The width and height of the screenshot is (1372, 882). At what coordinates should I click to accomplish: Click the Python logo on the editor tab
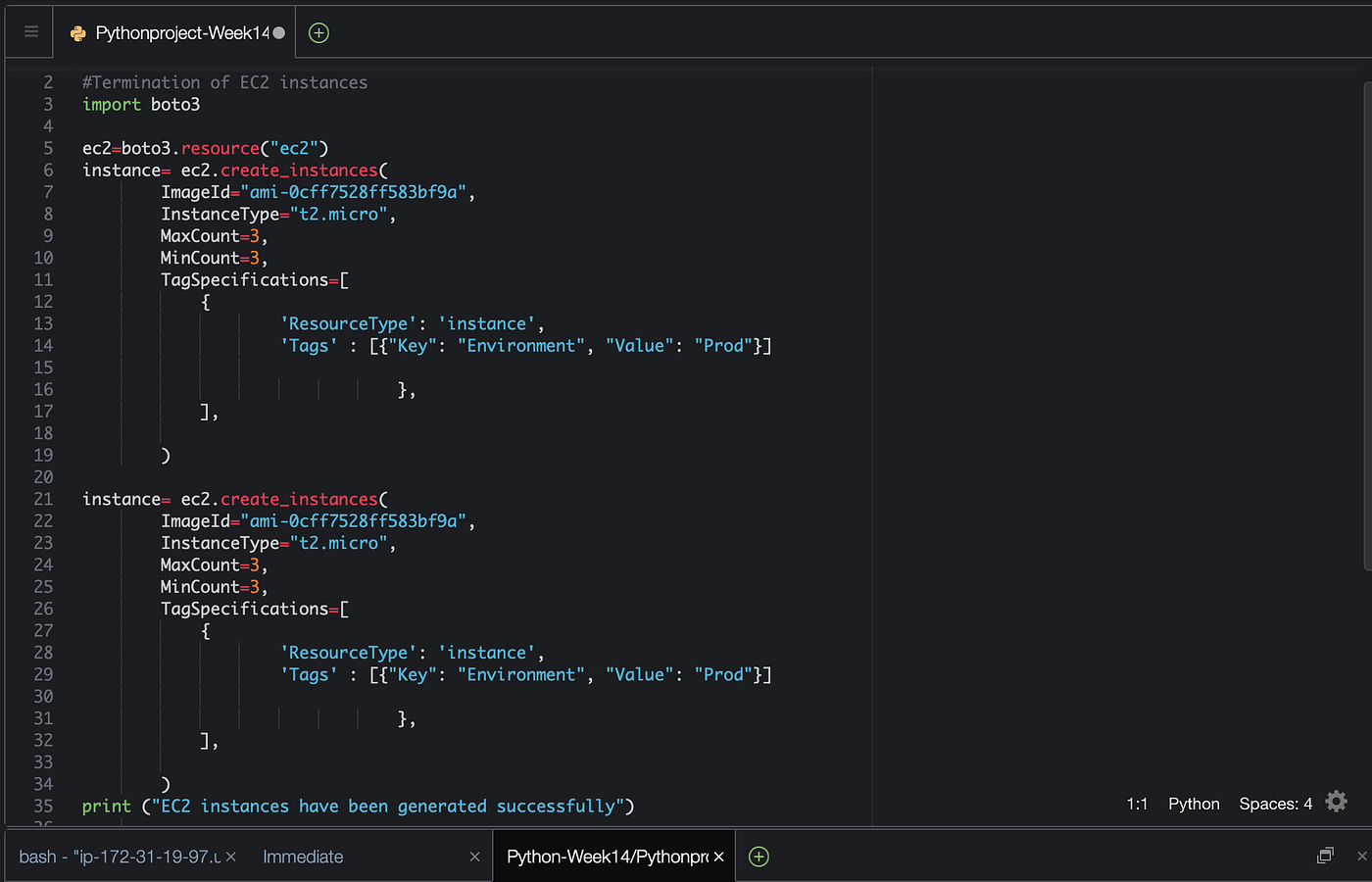point(76,31)
